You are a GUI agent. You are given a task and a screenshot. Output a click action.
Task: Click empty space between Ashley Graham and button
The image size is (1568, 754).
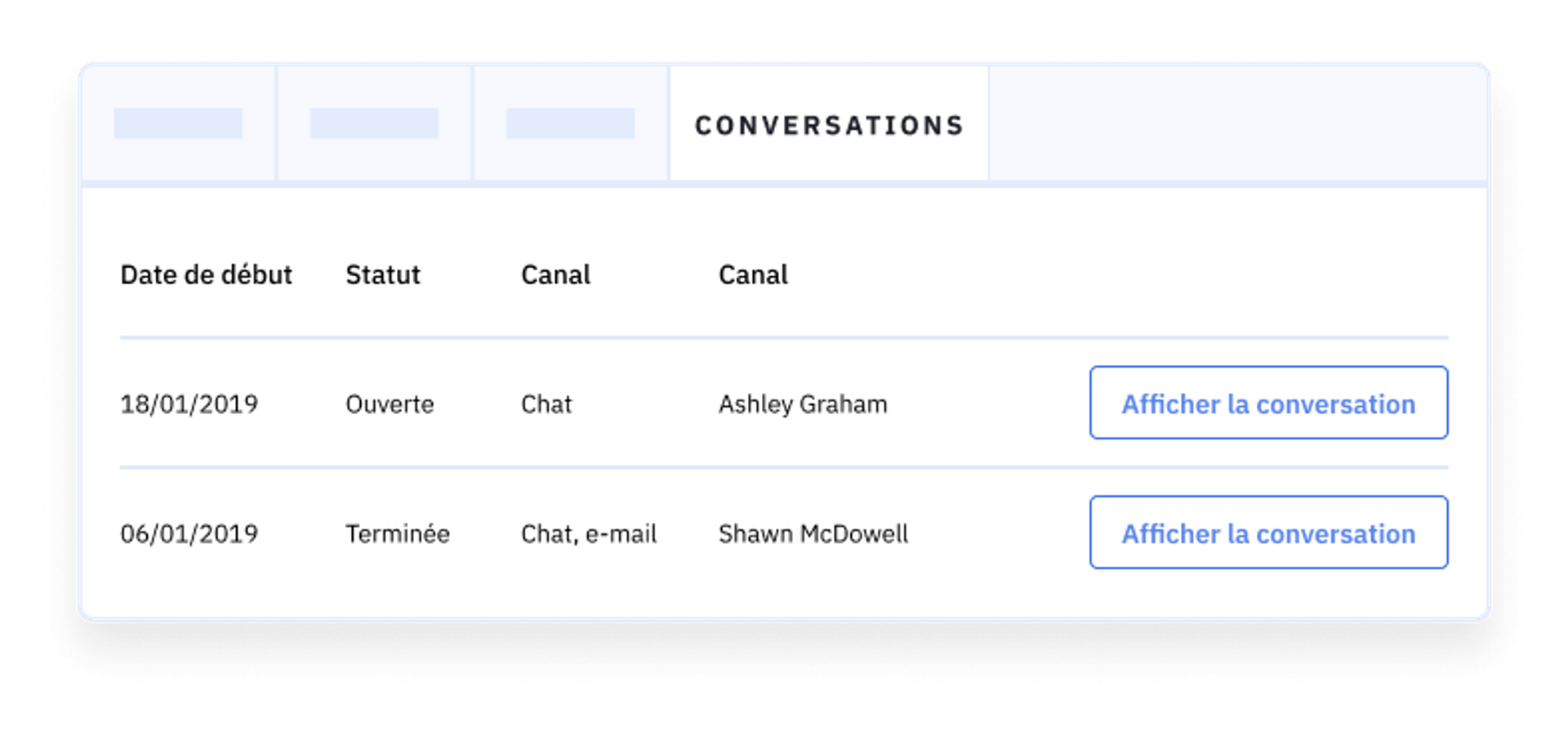click(988, 404)
